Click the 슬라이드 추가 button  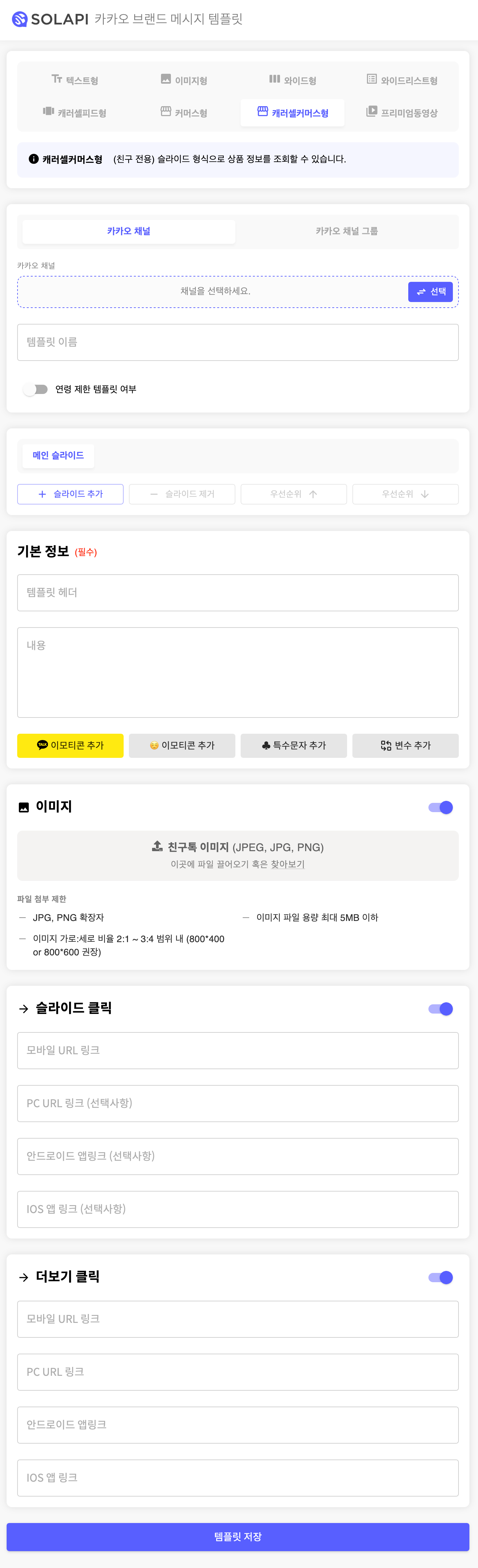click(x=70, y=494)
